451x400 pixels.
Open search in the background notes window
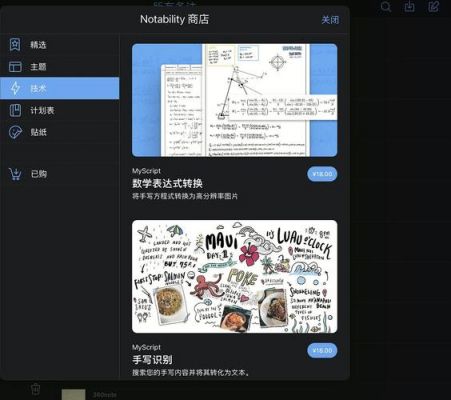click(x=386, y=7)
